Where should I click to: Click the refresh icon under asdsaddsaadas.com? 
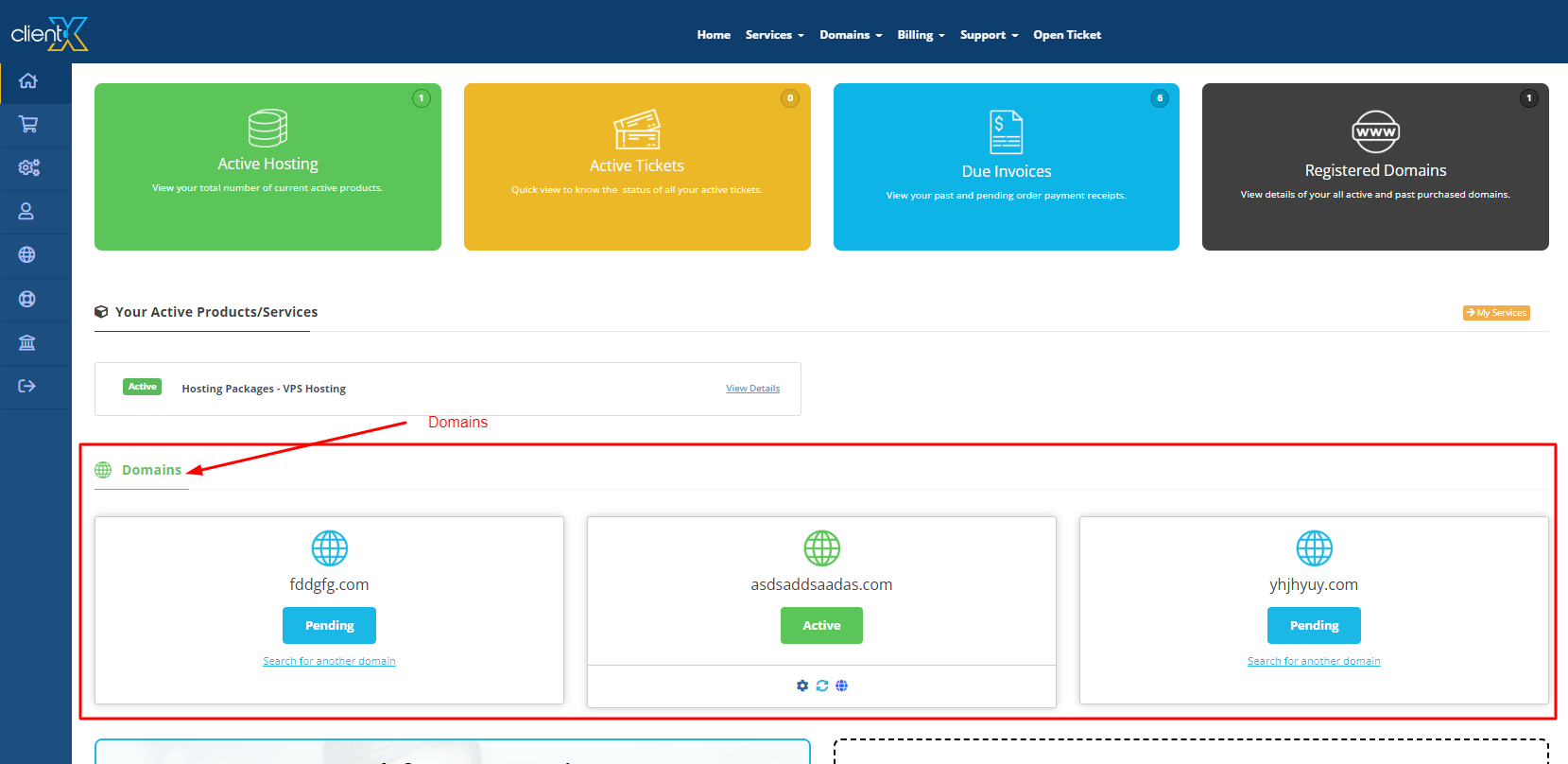click(822, 686)
